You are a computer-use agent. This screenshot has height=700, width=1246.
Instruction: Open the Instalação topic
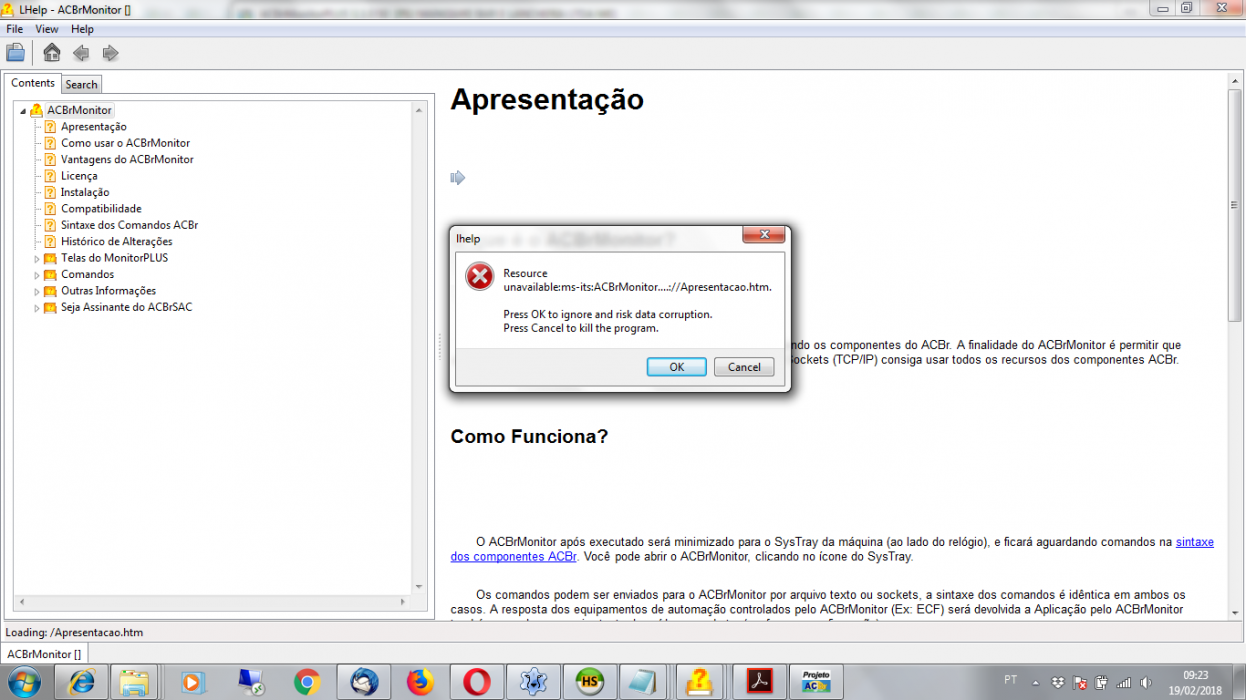[85, 192]
